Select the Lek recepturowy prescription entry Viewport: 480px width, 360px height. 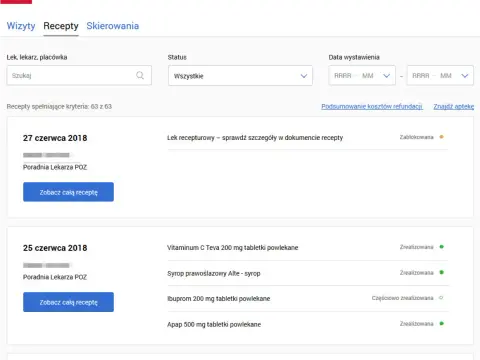pyautogui.click(x=255, y=138)
